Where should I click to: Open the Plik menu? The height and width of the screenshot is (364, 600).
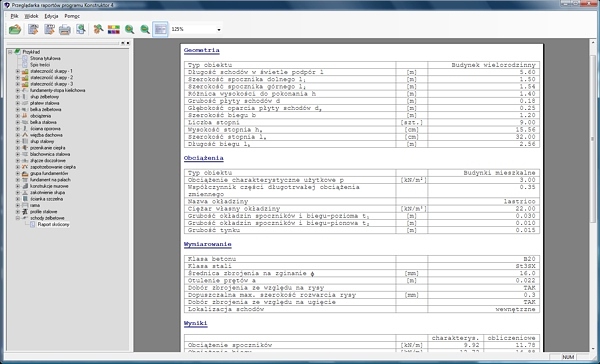15,16
